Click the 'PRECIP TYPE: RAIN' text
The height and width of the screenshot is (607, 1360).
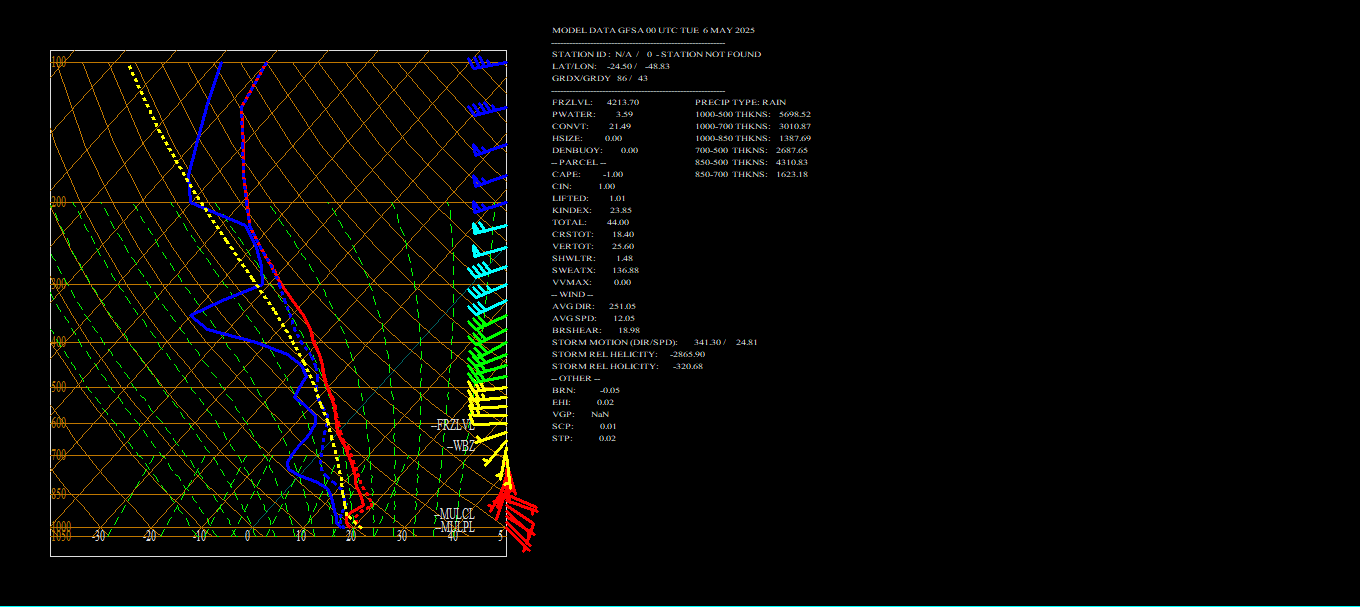point(741,102)
